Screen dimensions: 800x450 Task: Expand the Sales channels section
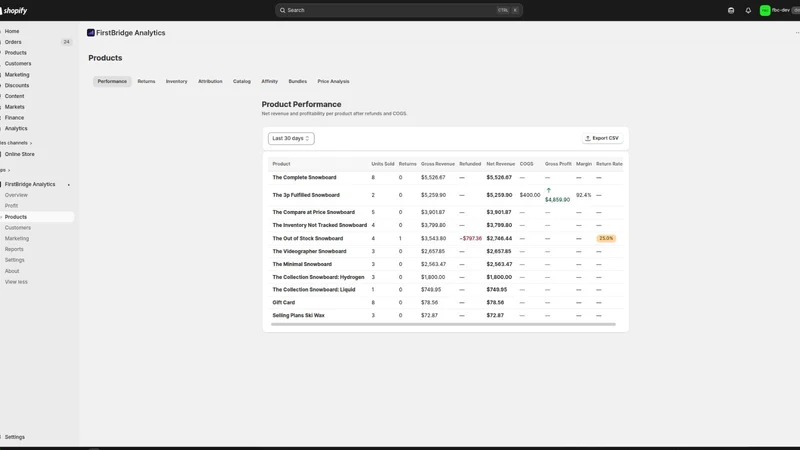click(x=16, y=143)
